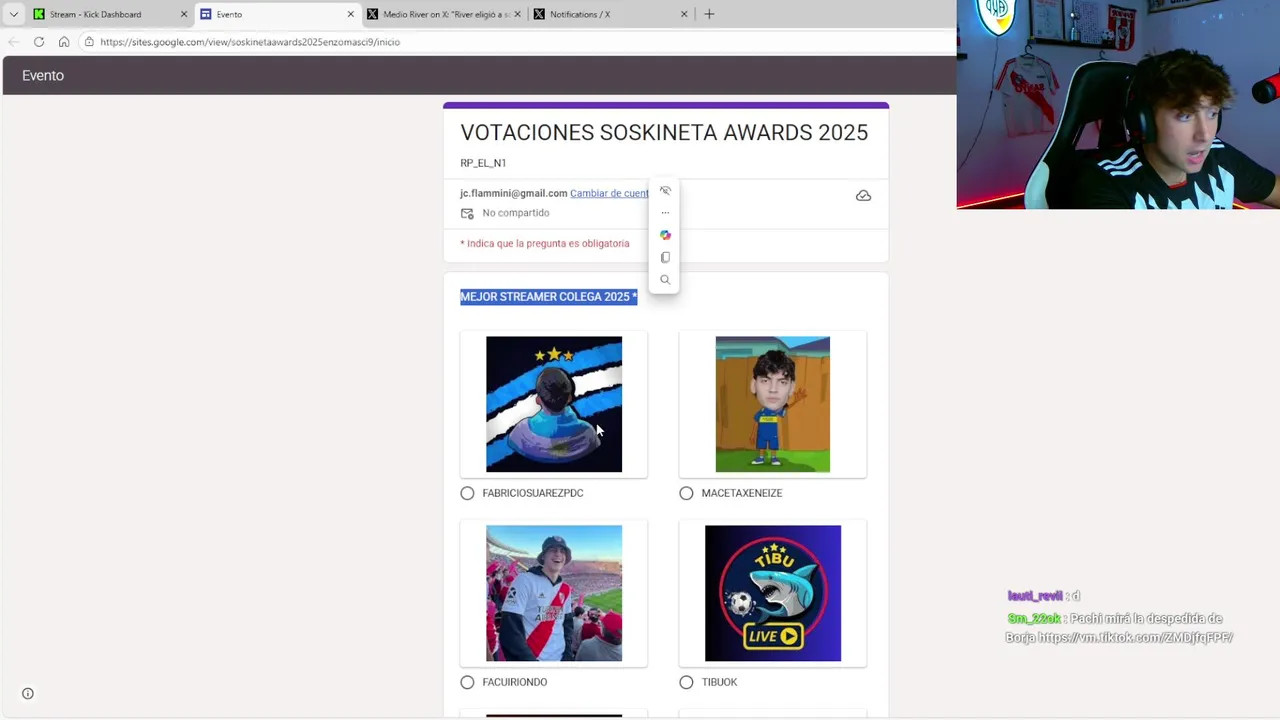Click the No compartido icon

click(467, 213)
